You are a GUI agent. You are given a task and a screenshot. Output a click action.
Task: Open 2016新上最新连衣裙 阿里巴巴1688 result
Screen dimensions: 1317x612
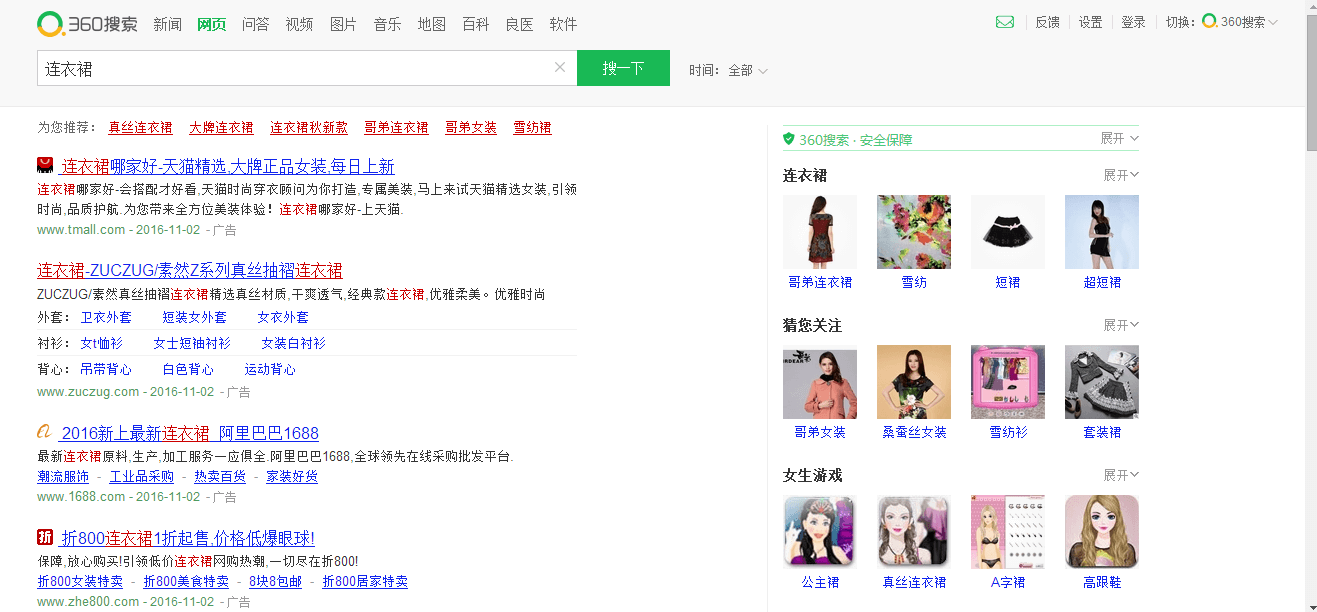point(190,433)
